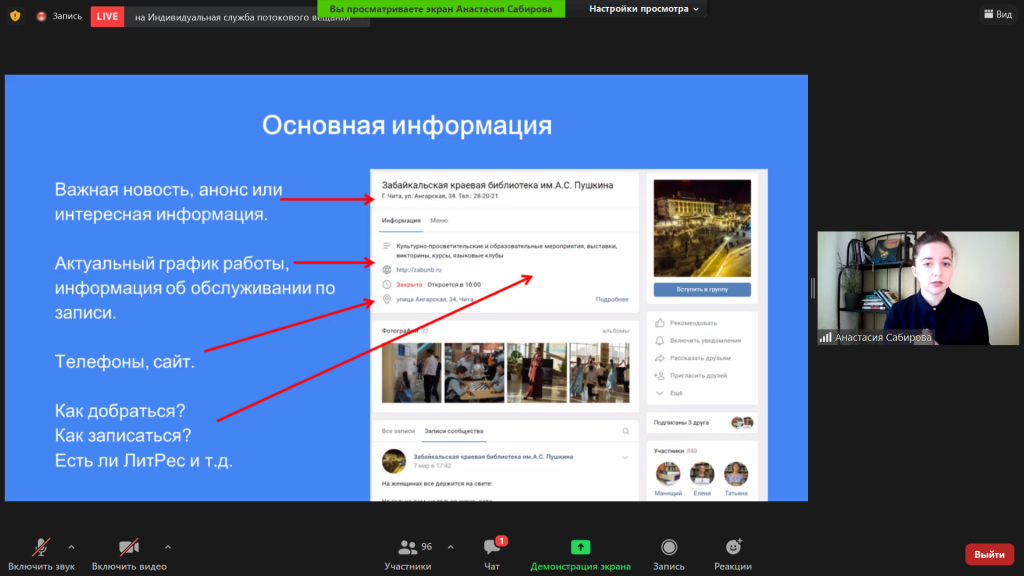Click the Вступить в группу button
This screenshot has width=1024, height=576.
[x=702, y=290]
